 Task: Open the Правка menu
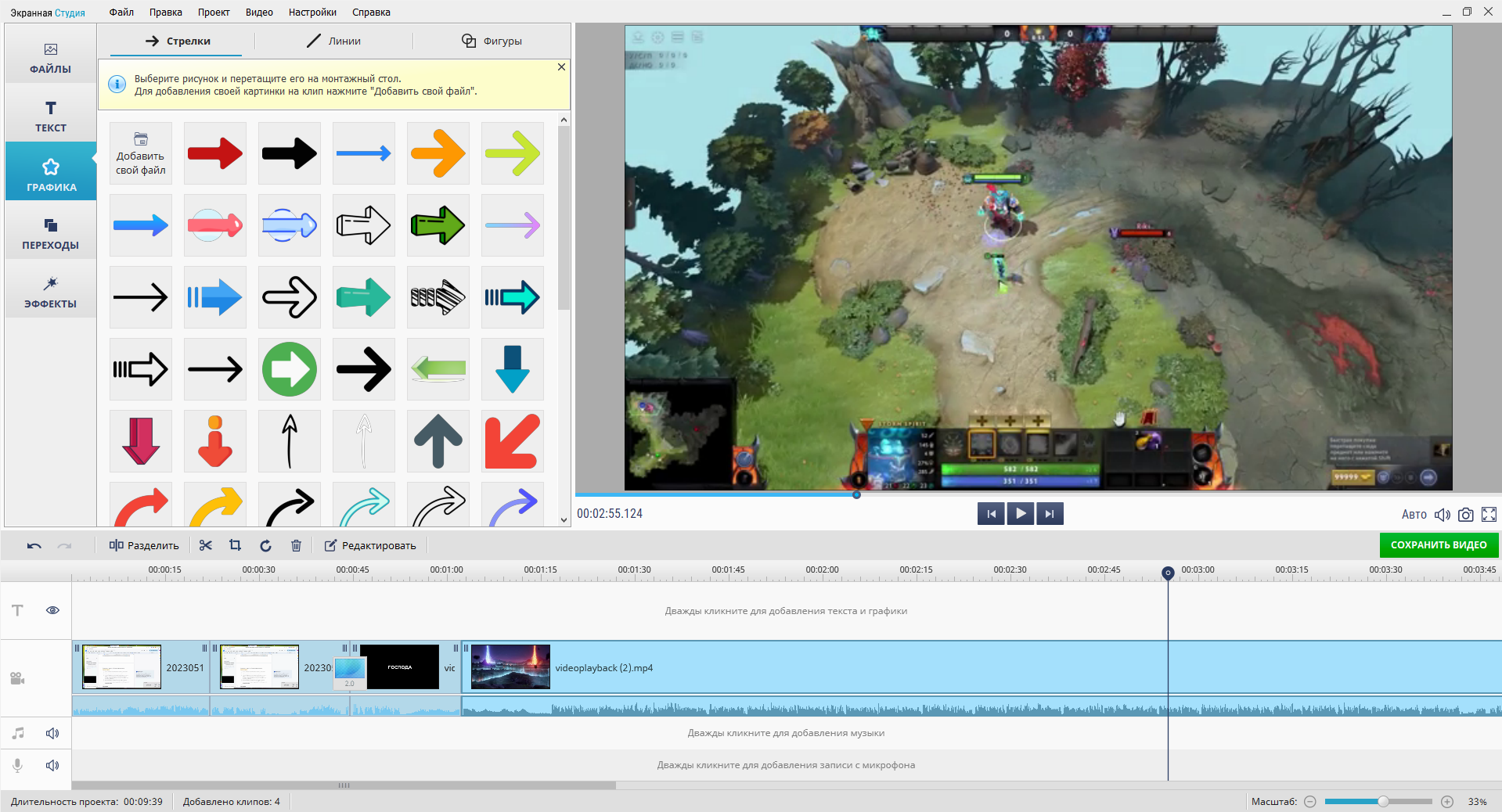coord(166,12)
